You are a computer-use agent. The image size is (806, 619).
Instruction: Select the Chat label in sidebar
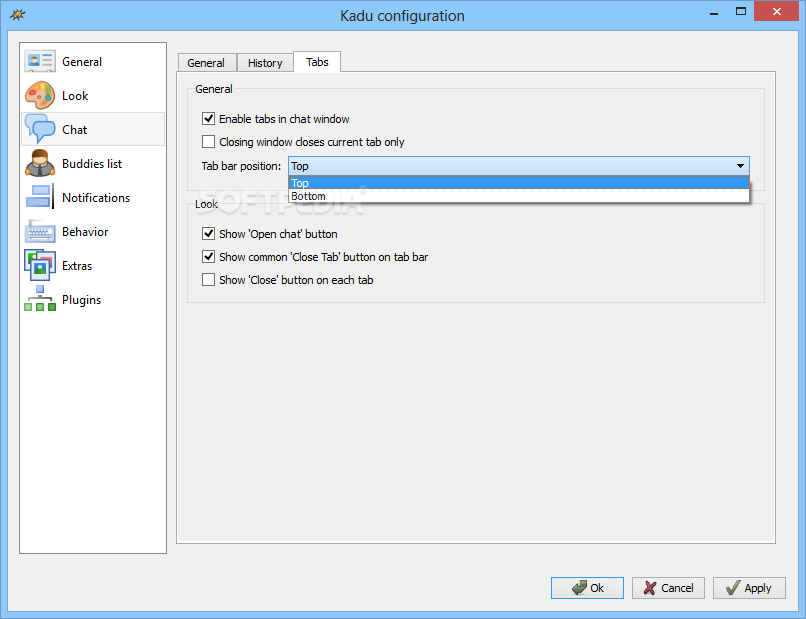click(x=75, y=130)
